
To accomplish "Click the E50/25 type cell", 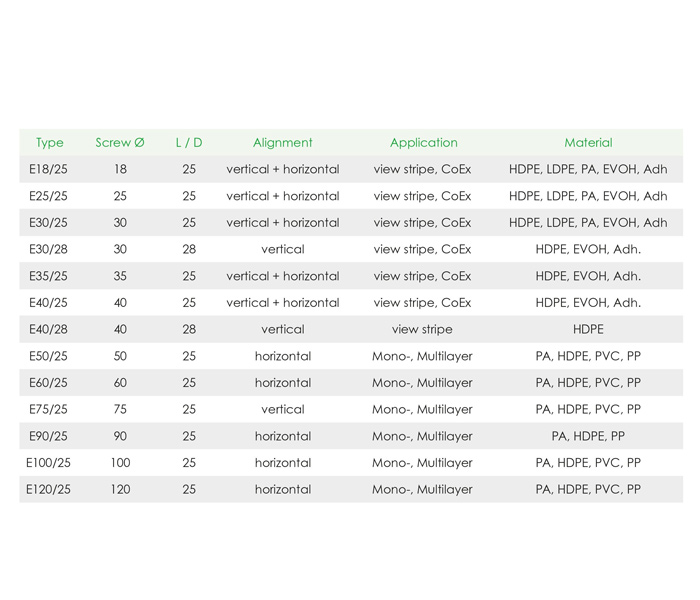I will [48, 356].
